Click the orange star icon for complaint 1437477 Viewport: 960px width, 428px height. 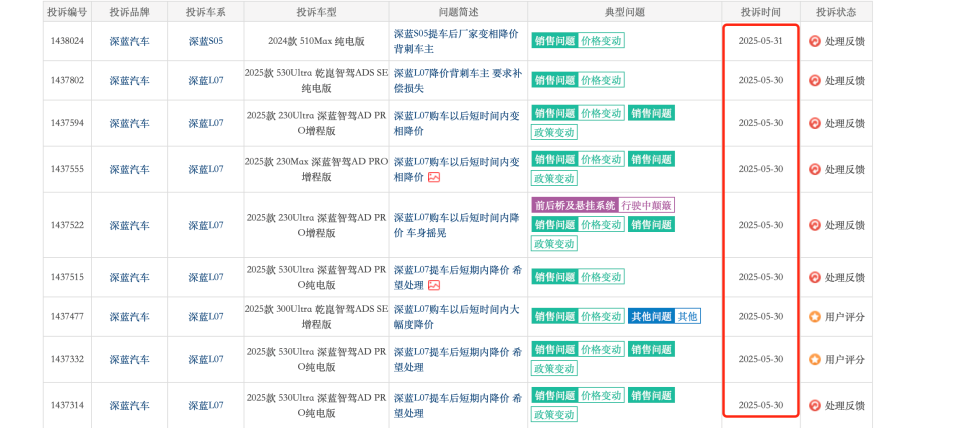coord(814,317)
